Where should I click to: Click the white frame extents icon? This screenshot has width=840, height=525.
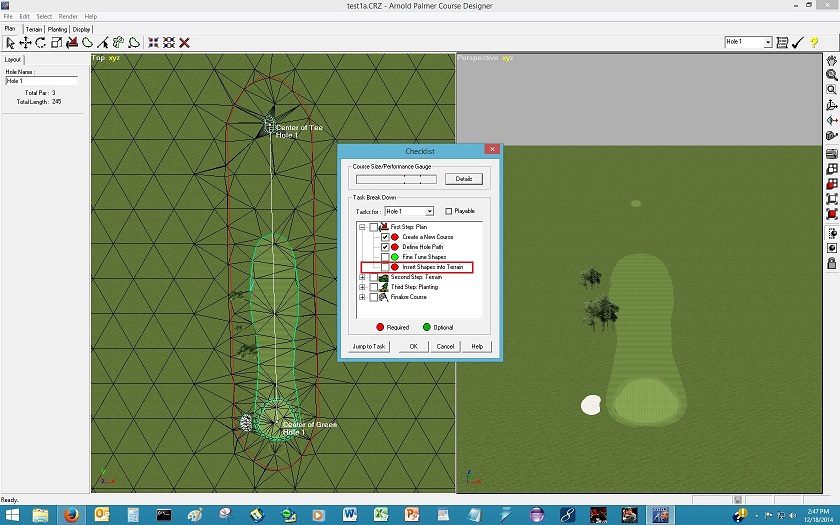click(831, 199)
